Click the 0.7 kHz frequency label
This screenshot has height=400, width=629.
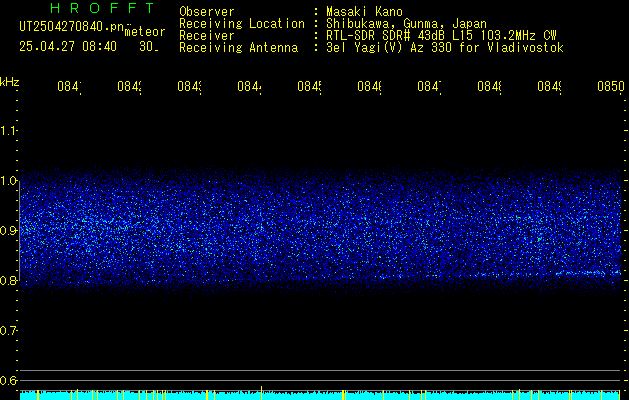(8, 331)
